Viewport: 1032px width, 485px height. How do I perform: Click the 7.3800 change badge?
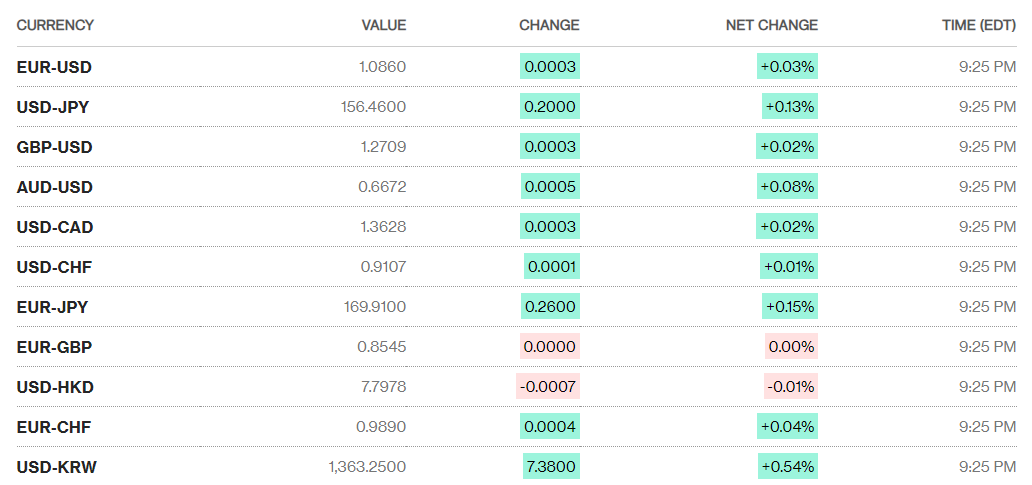tap(550, 467)
